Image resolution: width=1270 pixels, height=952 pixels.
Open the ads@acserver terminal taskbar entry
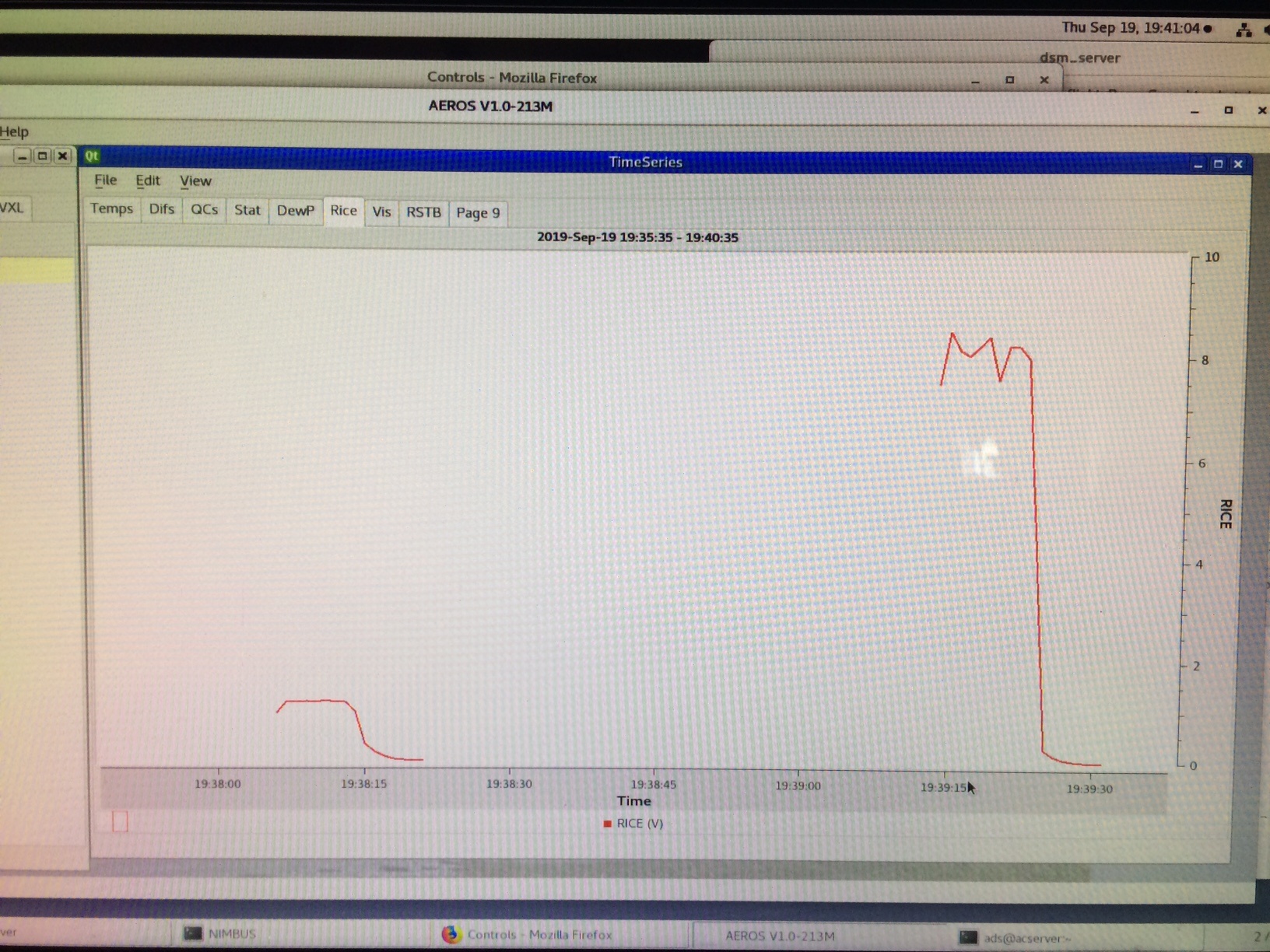point(1016,938)
